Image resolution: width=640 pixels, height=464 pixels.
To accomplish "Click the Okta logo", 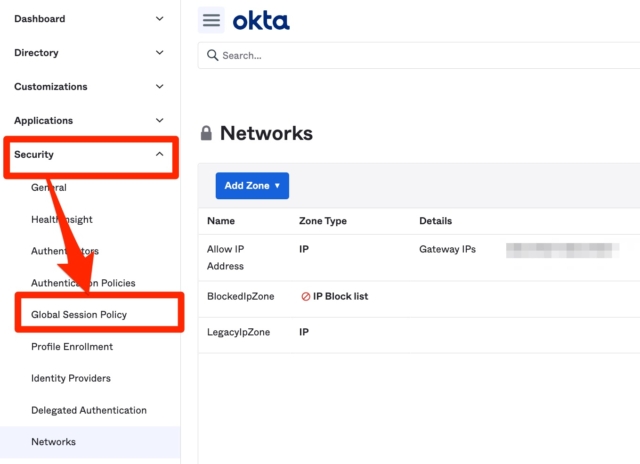I will (x=261, y=20).
